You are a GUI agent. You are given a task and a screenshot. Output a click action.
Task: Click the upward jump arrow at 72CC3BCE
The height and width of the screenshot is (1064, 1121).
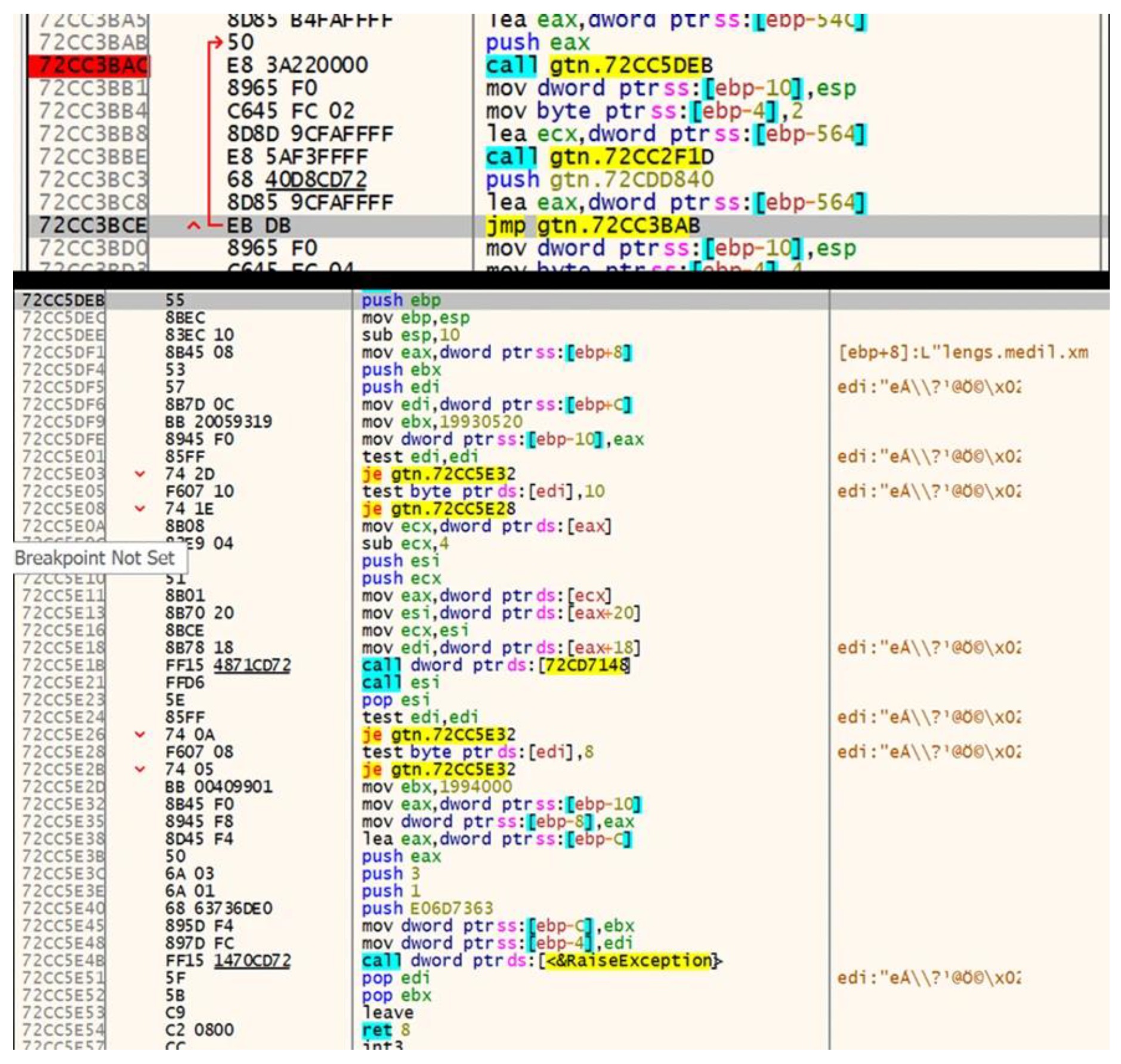pyautogui.click(x=193, y=226)
